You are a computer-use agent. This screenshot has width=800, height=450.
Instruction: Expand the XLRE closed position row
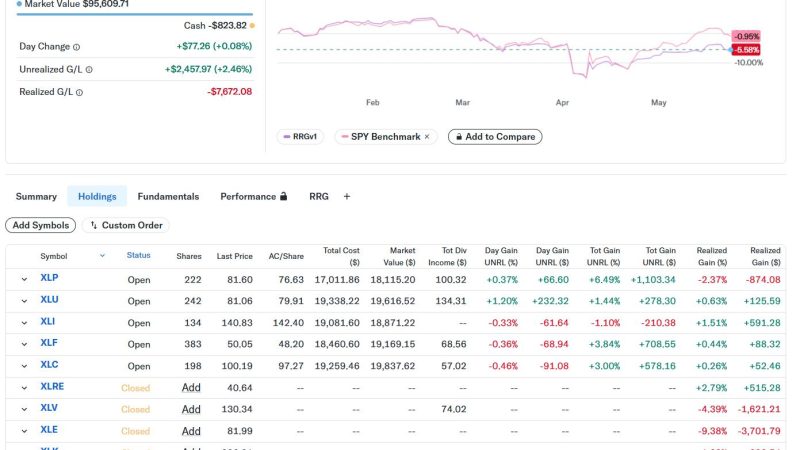24,388
